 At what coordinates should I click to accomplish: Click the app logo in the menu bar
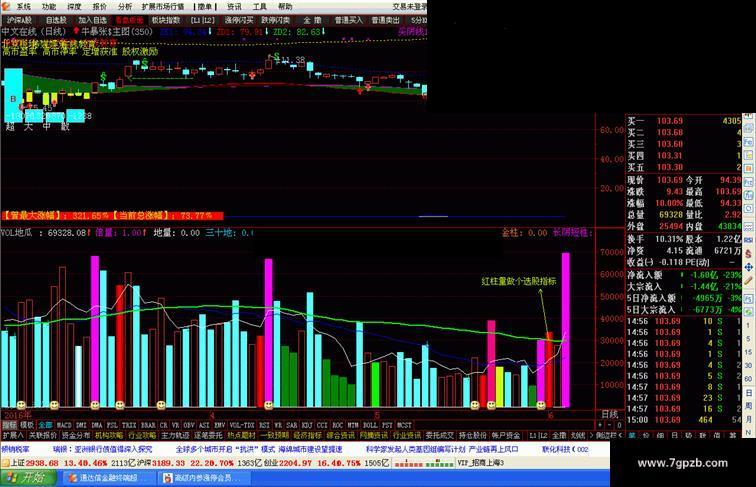pyautogui.click(x=6, y=6)
